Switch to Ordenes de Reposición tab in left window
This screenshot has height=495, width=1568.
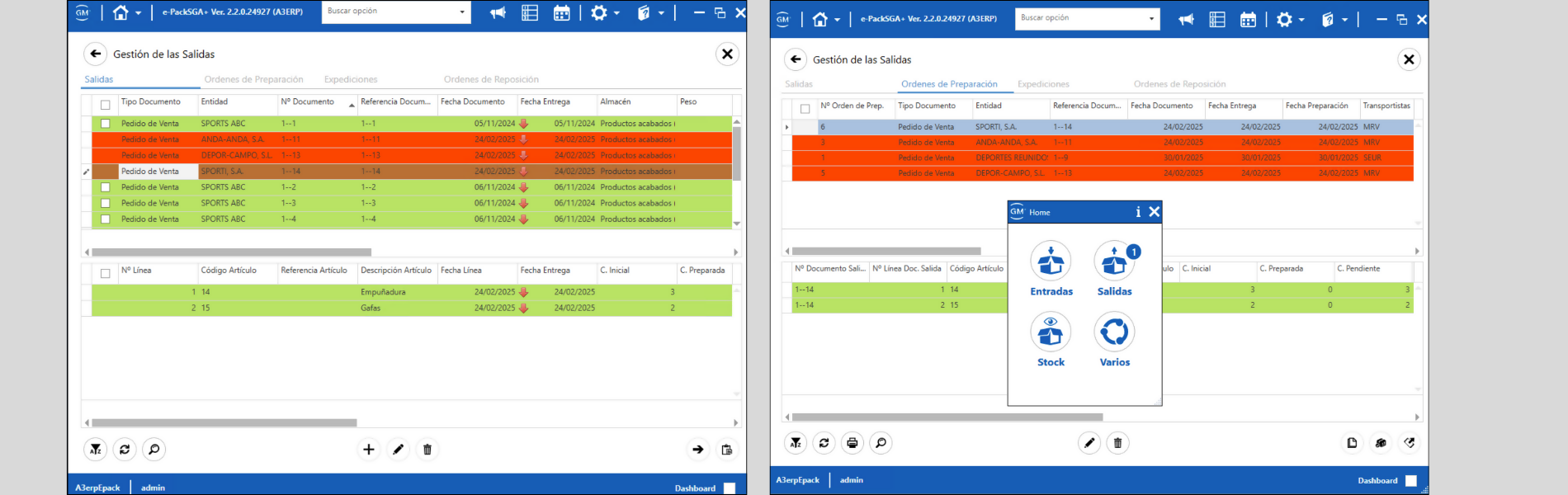pos(491,79)
